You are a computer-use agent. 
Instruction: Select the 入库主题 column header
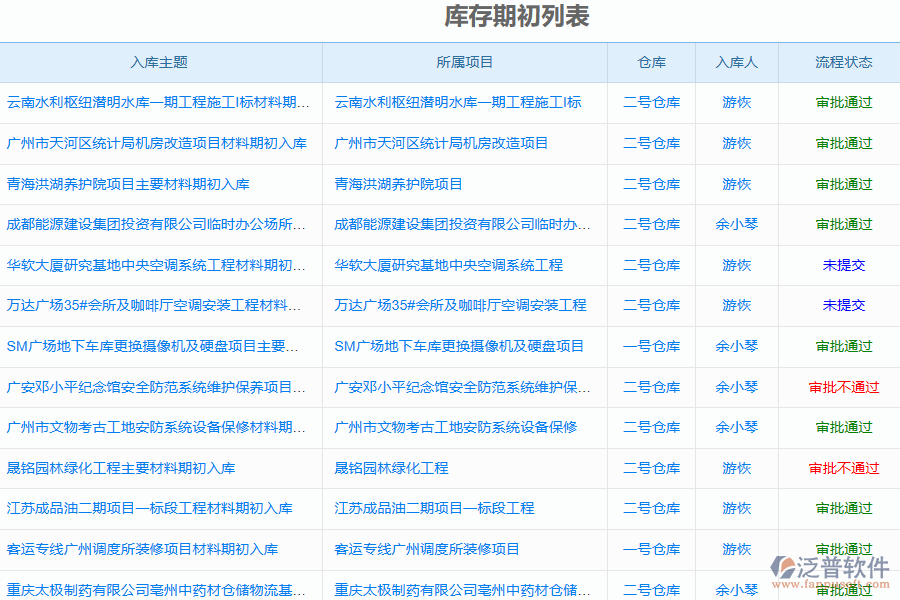coord(160,62)
